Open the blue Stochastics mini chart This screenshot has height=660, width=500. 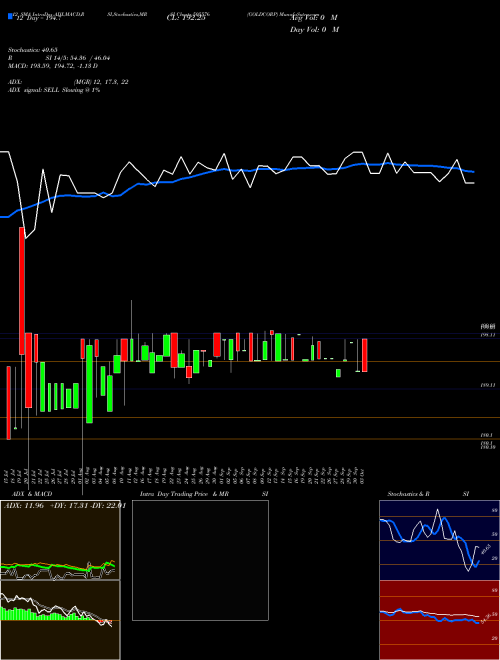pyautogui.click(x=439, y=540)
